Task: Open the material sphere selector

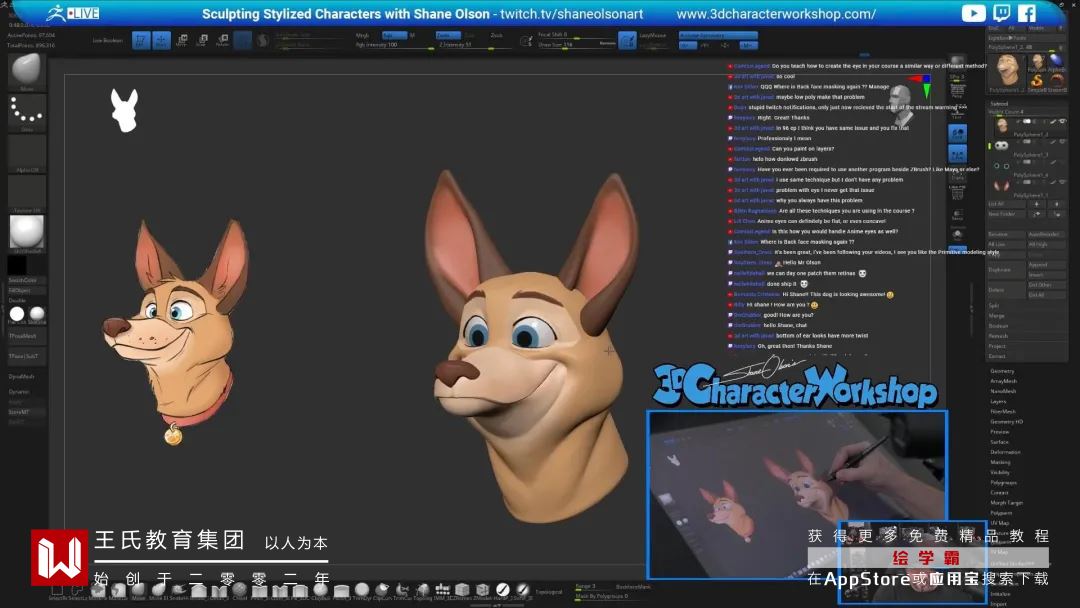Action: [27, 234]
